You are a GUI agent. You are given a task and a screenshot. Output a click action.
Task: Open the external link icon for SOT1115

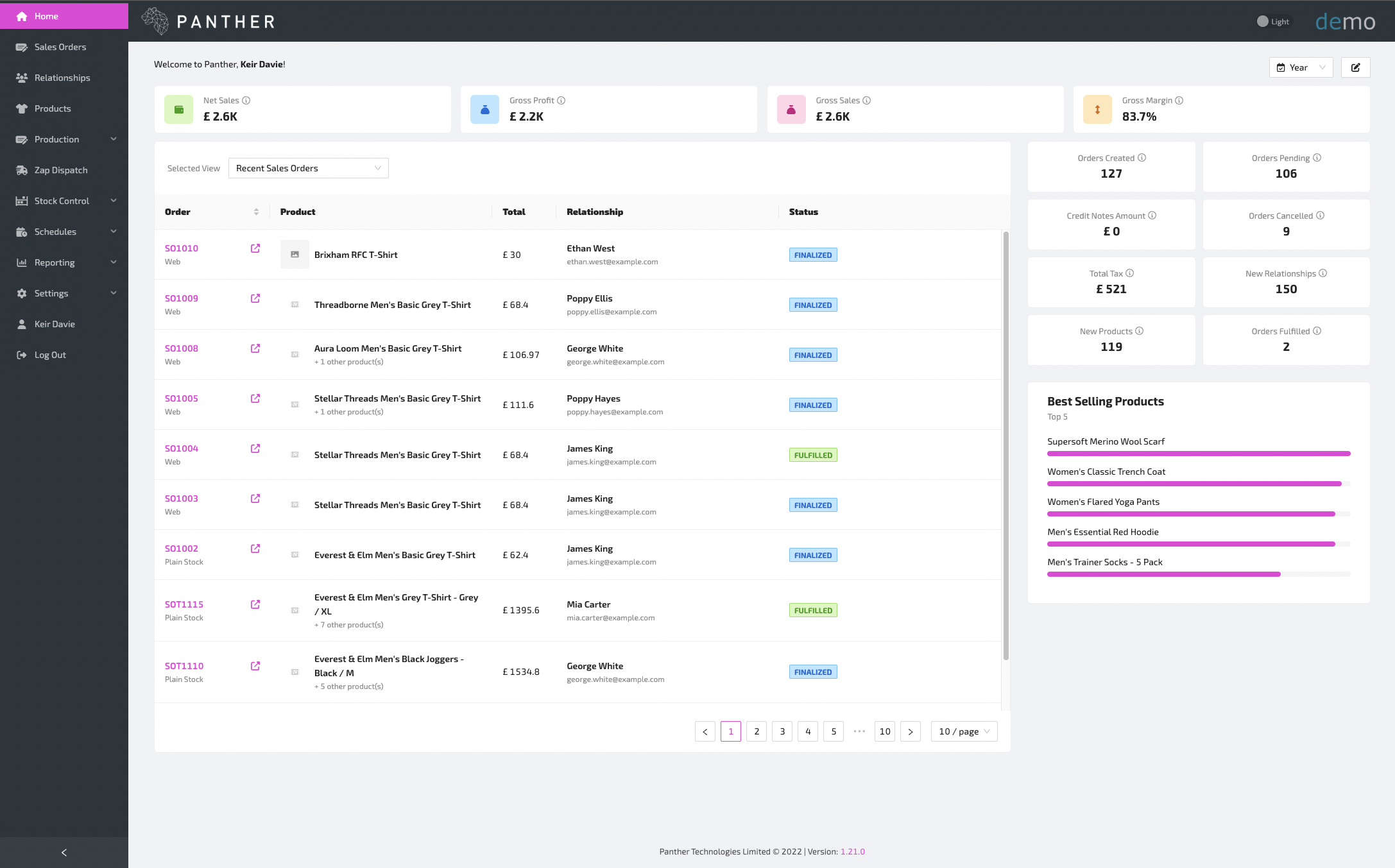pos(255,604)
